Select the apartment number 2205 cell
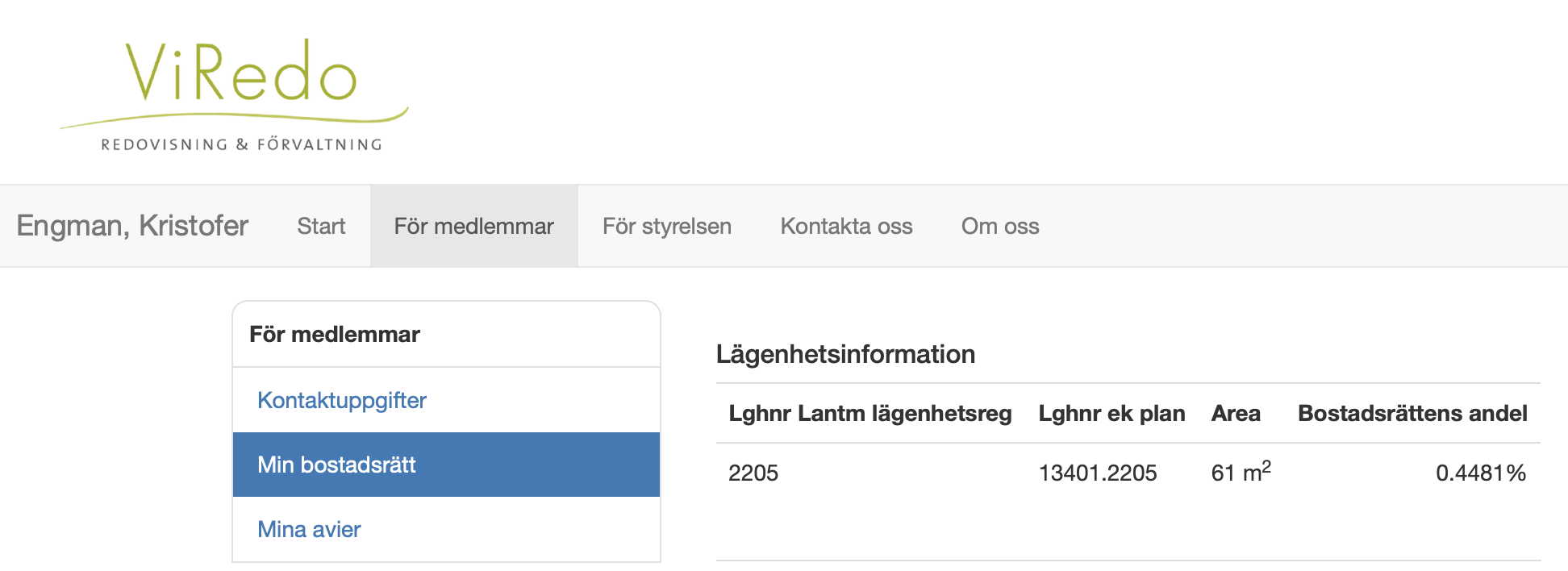Viewport: 1568px width, 571px height. coord(753,473)
